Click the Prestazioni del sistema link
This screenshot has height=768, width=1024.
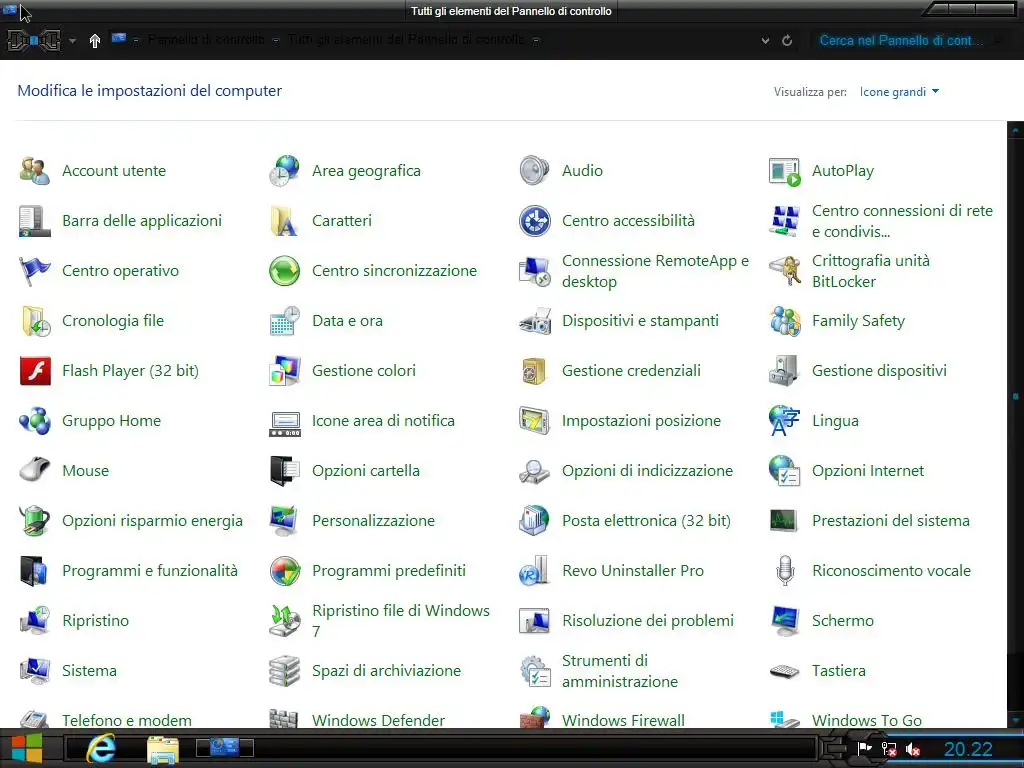coord(891,520)
